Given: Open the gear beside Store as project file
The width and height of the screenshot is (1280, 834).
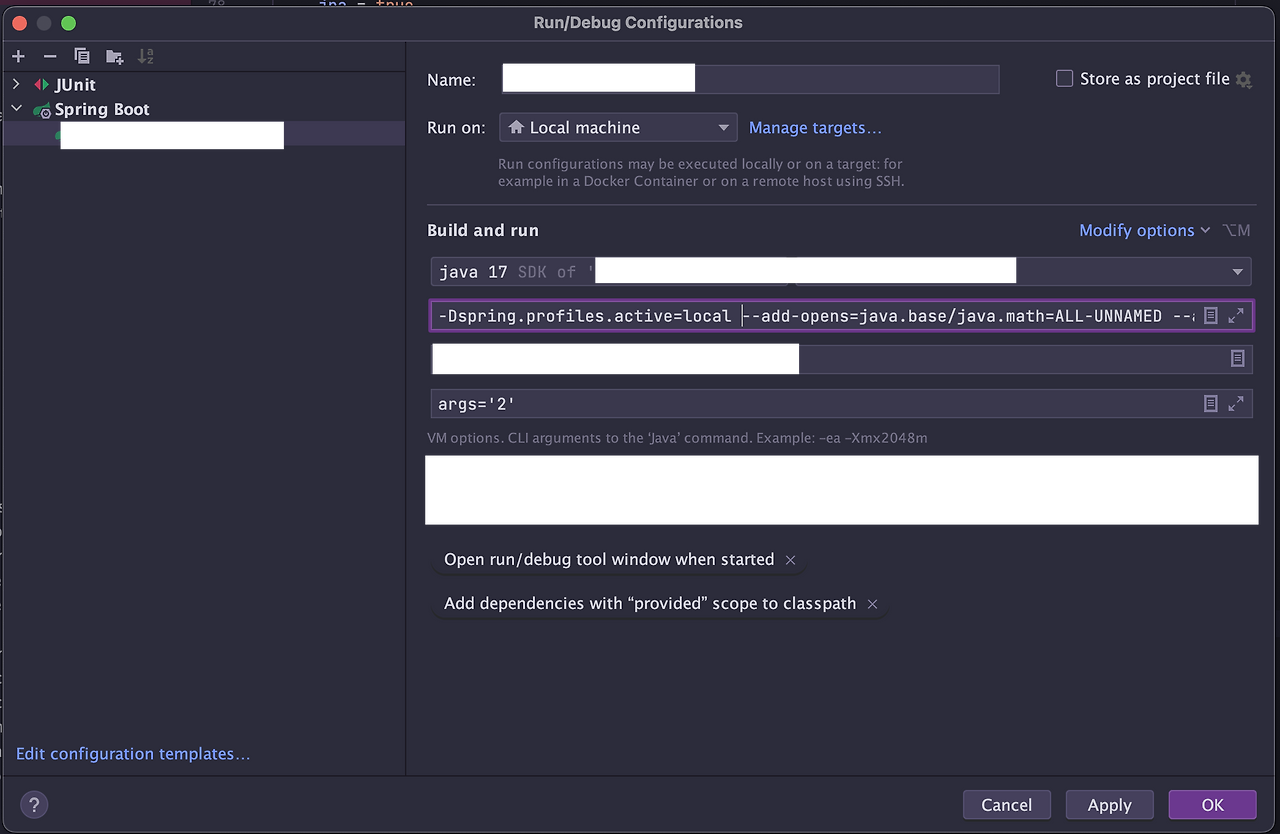Looking at the screenshot, I should point(1243,78).
